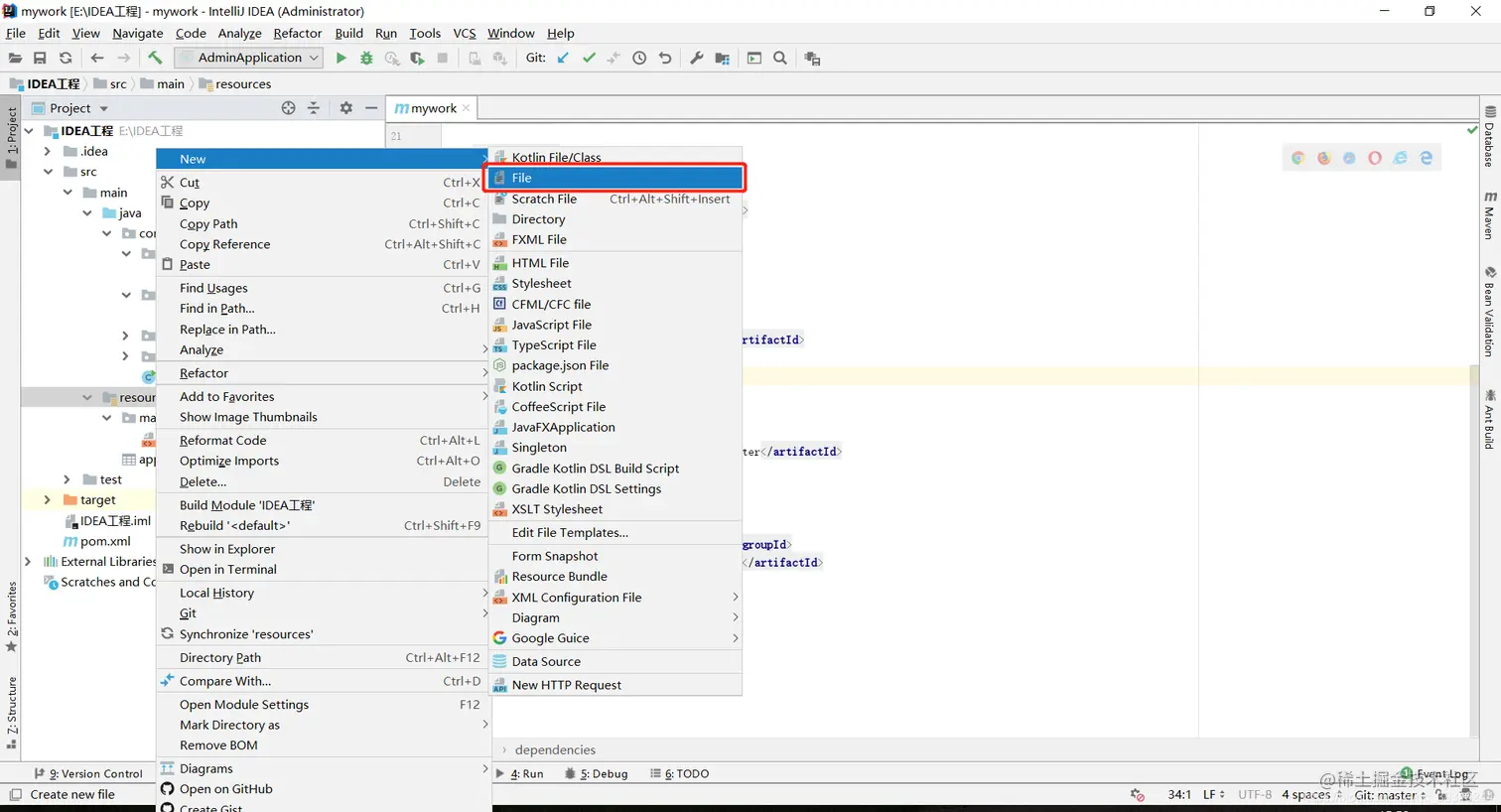Click the locate target icon in Project panel
The image size is (1501, 812).
coord(288,108)
